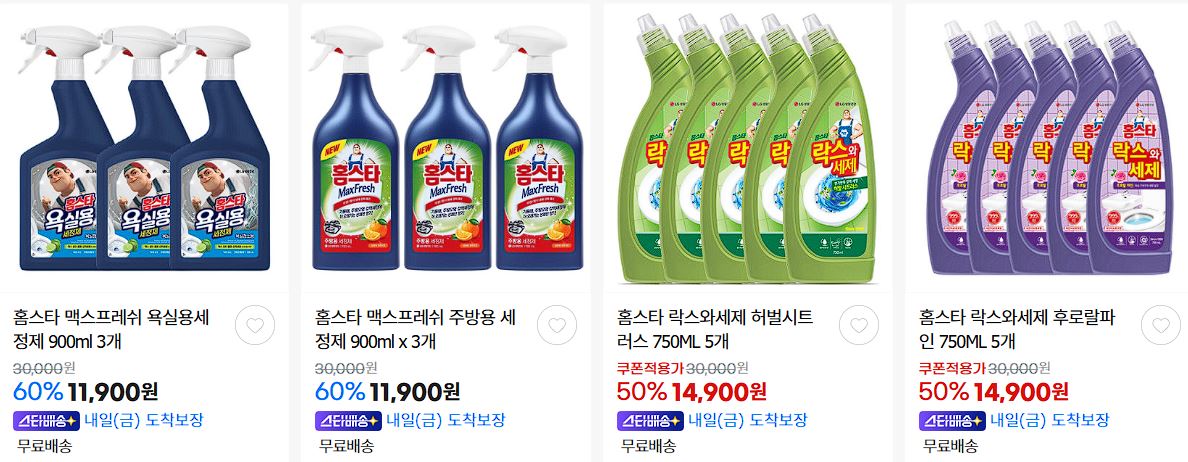Open title 홈스타 맥스프레쉬 욕실용세정제 900ml 3개
Image resolution: width=1188 pixels, height=462 pixels.
pos(111,329)
